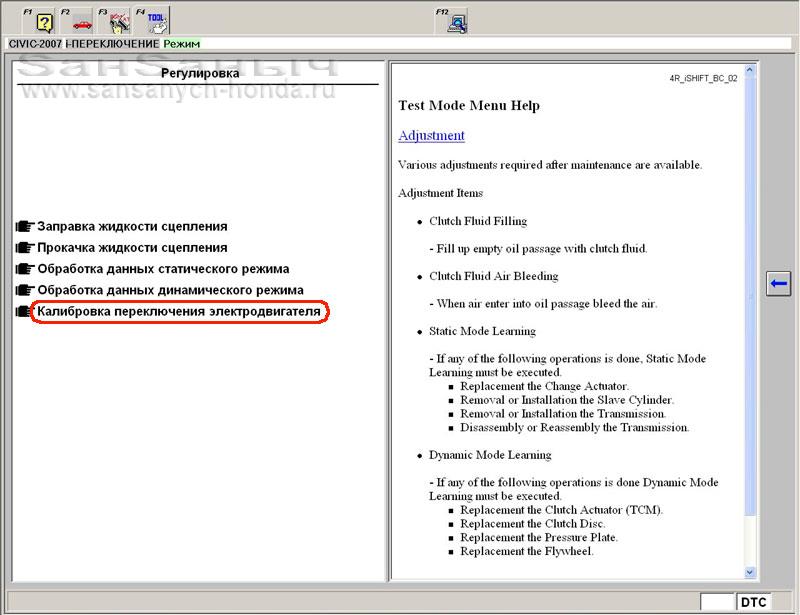
Task: Click 'Replacement the Change Actuator.' line
Action: 544,386
